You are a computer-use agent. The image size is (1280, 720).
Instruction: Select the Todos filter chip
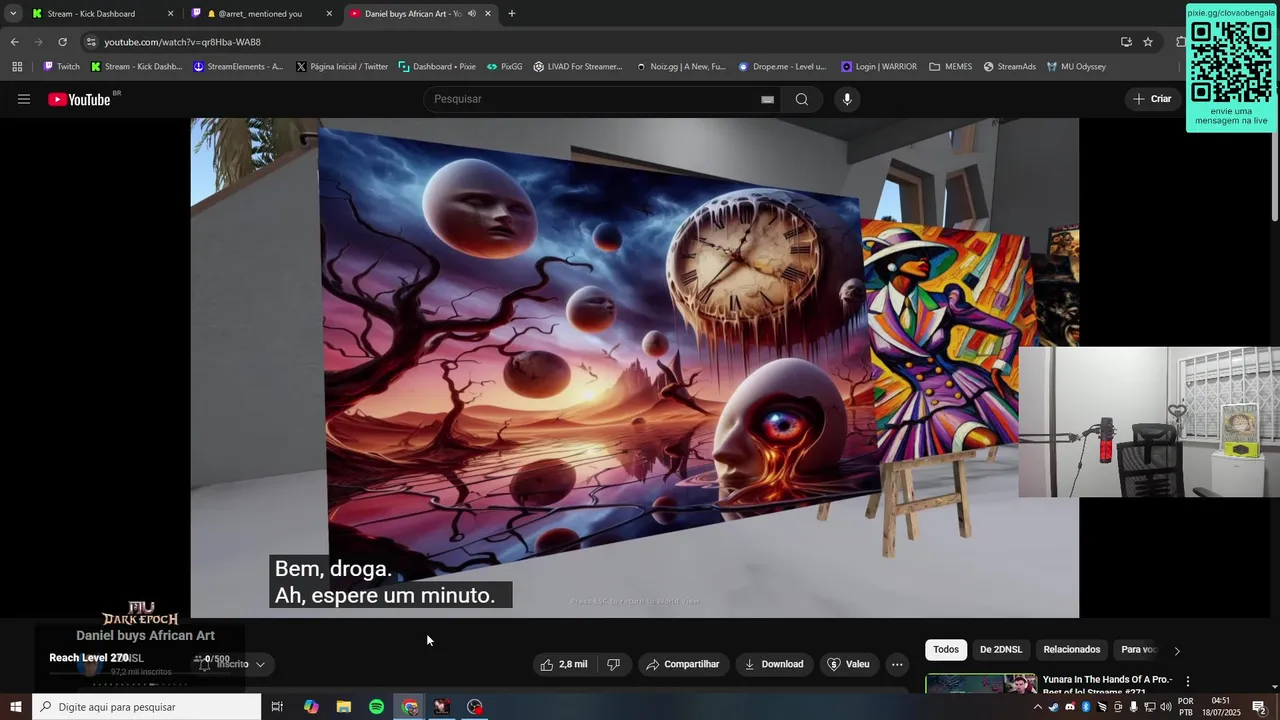[x=946, y=650]
